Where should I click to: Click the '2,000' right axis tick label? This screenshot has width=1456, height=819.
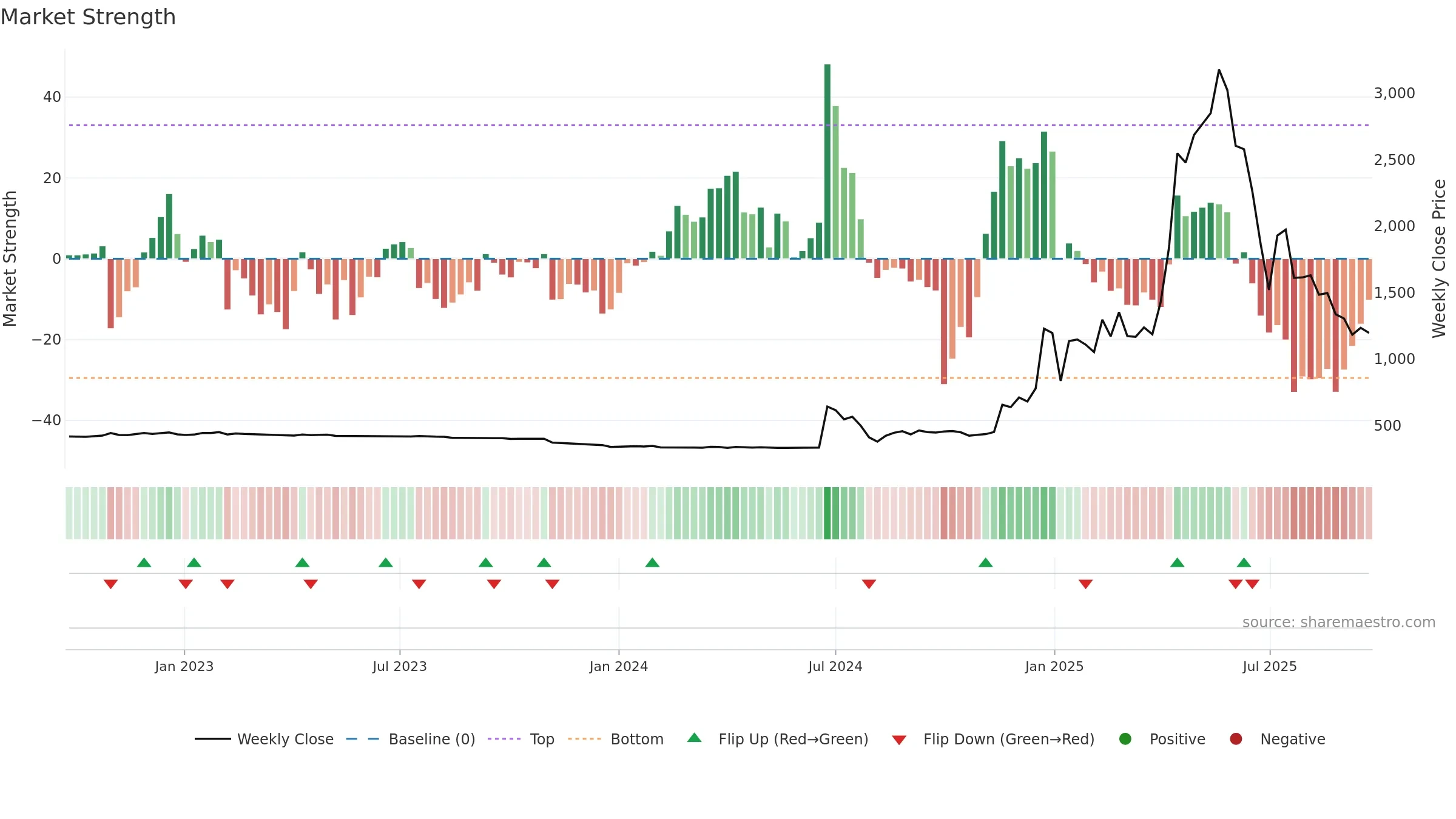(1394, 226)
